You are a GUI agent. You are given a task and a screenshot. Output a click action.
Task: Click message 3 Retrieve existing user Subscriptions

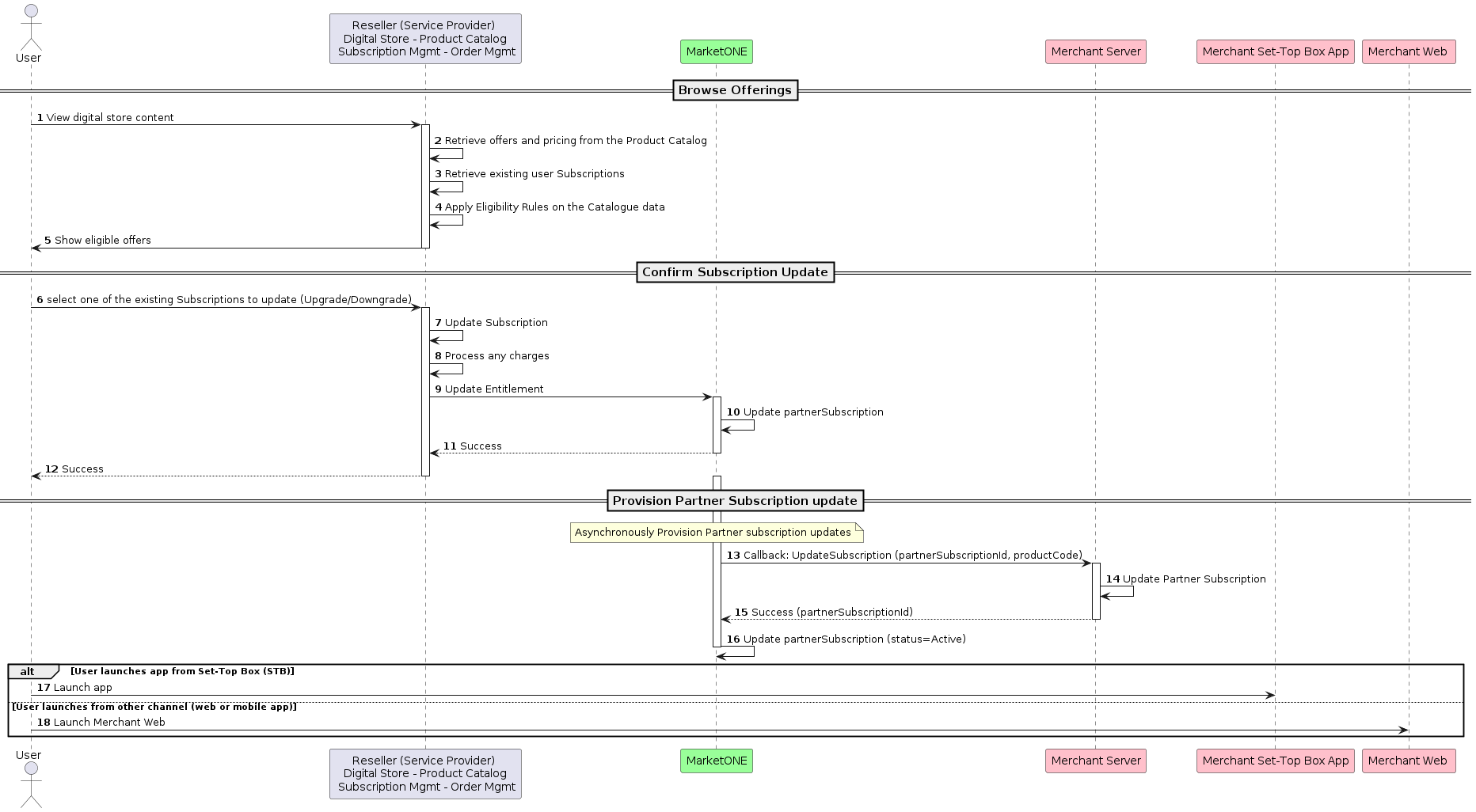pyautogui.click(x=529, y=174)
